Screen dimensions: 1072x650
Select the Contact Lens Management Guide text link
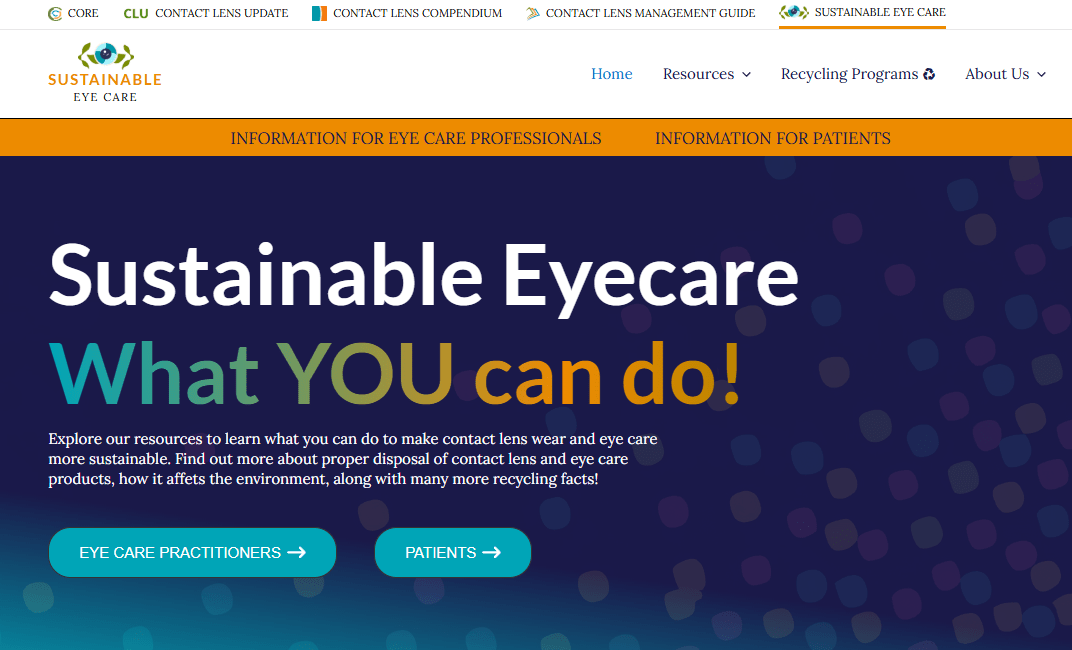(650, 14)
